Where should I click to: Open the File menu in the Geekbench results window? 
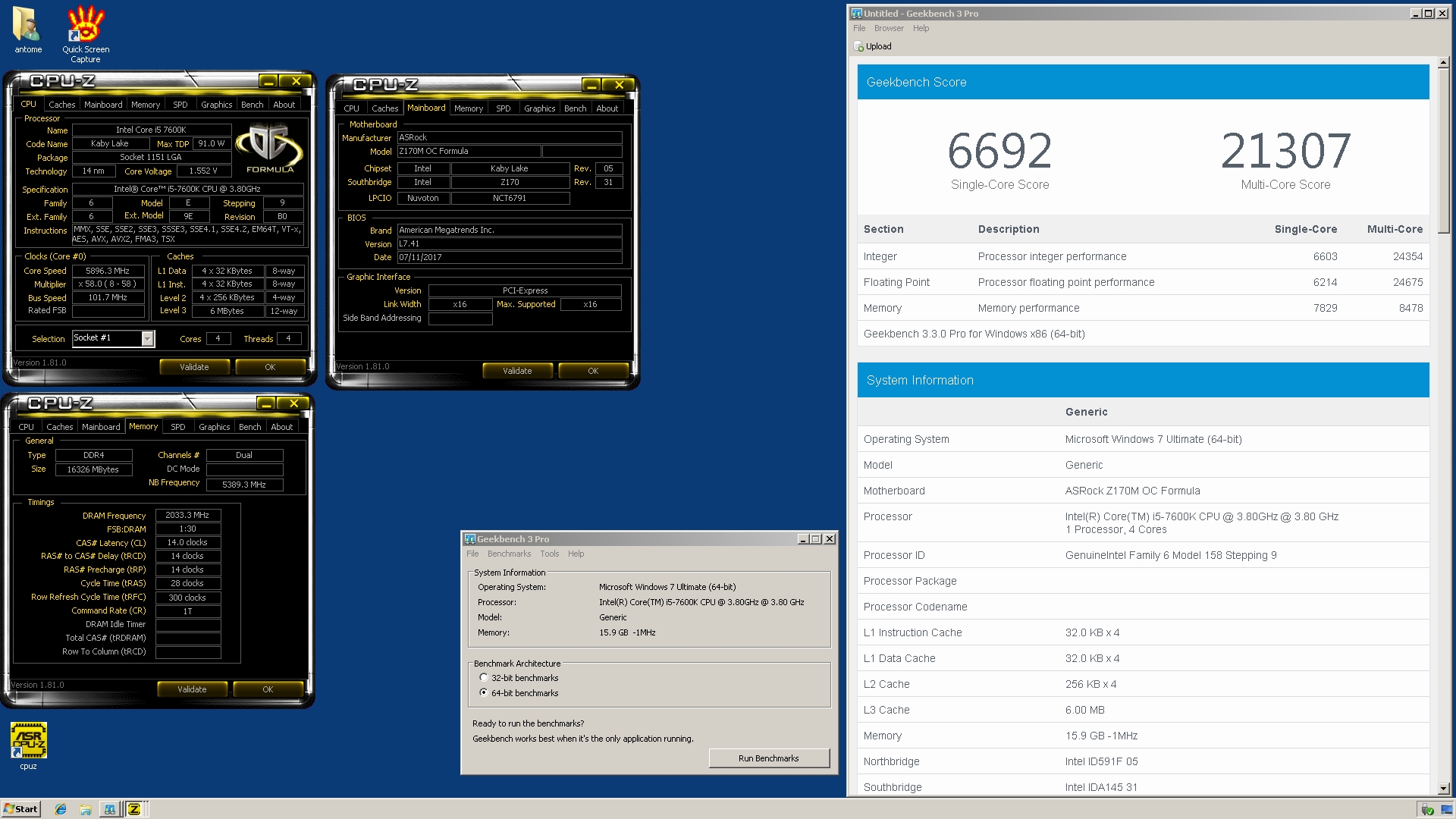(x=859, y=28)
